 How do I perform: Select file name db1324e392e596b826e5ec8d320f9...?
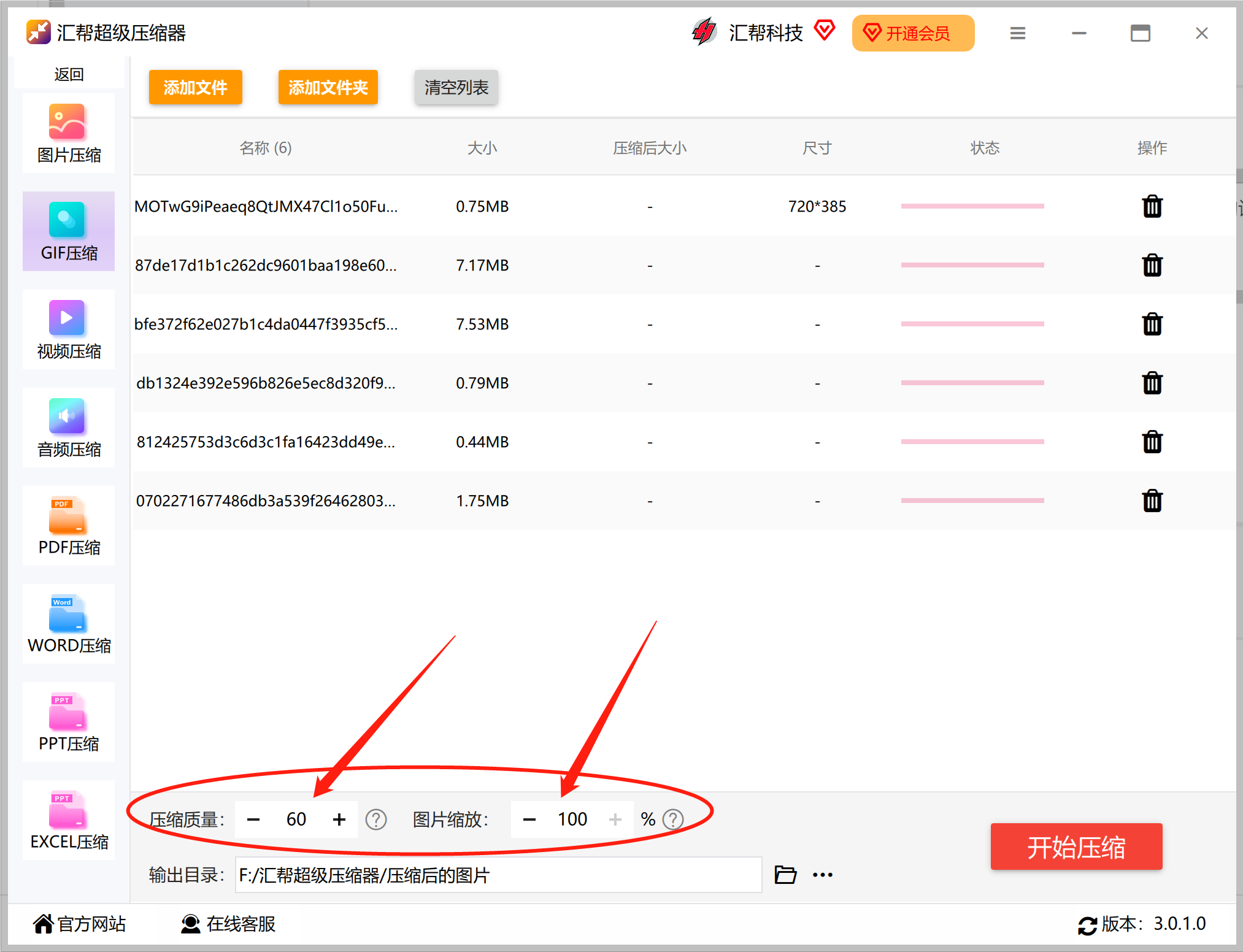[266, 383]
